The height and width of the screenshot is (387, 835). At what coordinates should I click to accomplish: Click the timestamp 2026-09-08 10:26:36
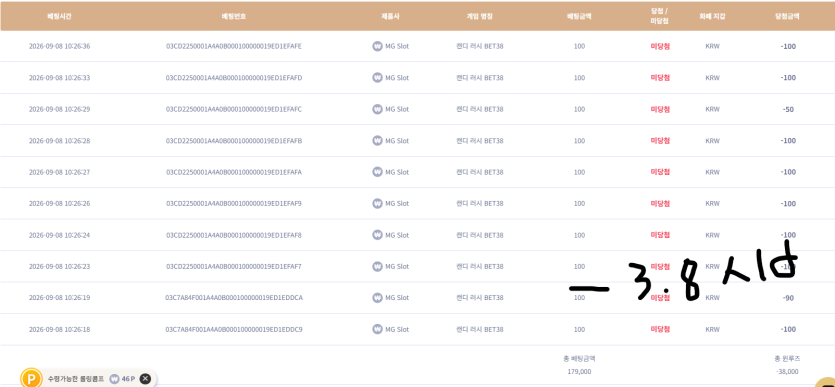pos(59,46)
